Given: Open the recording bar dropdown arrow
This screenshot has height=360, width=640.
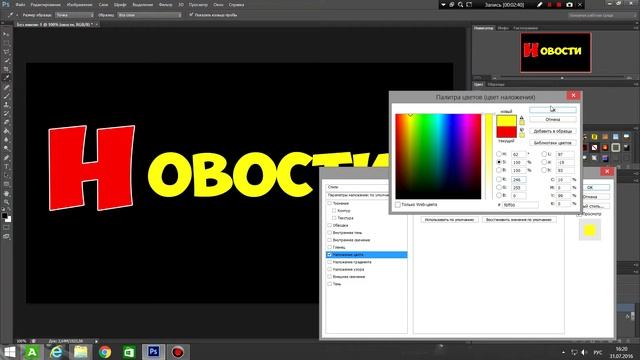Looking at the screenshot, I should (x=443, y=4).
